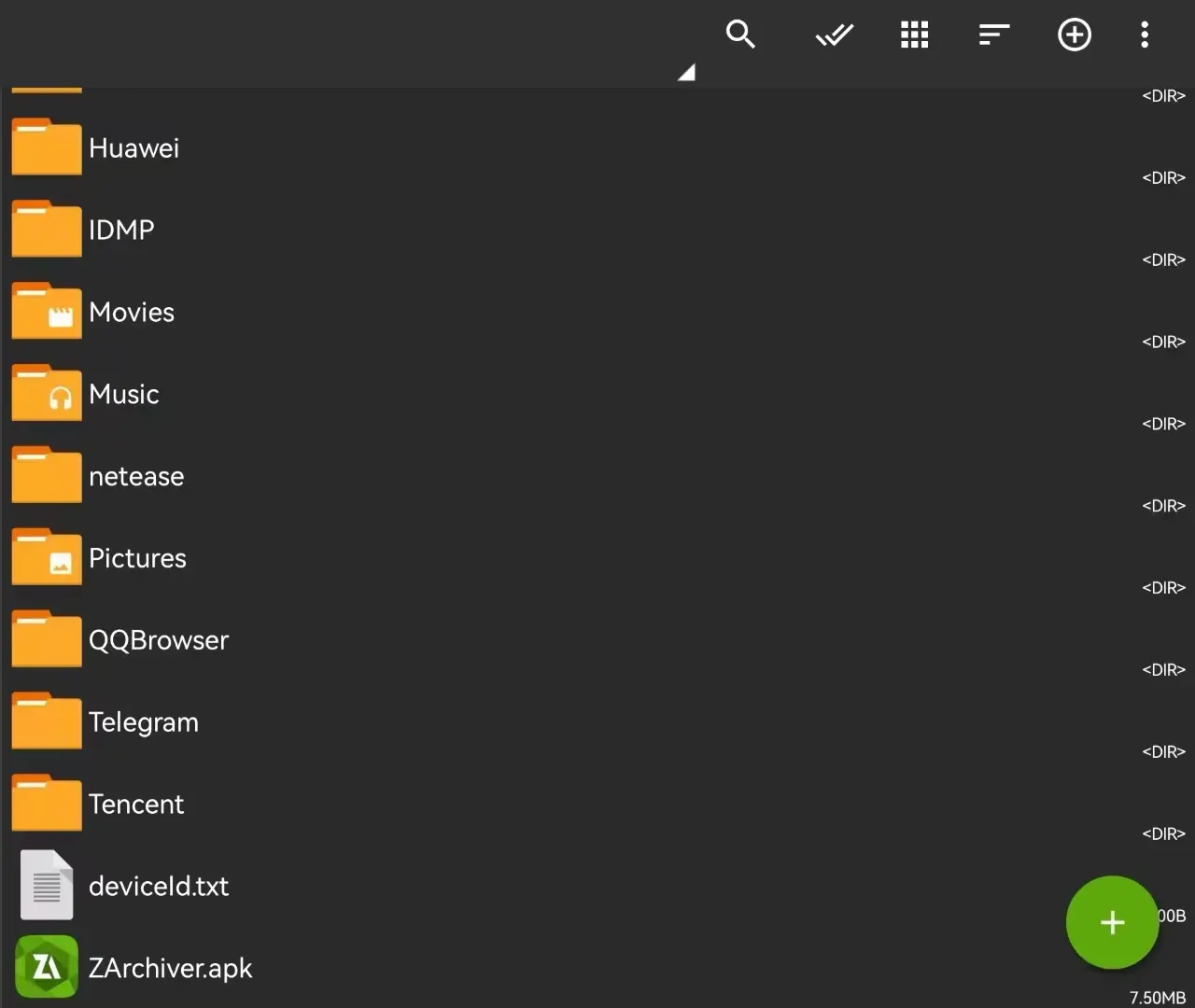This screenshot has height=1008, width=1195.
Task: Click the Tencent folder name
Action: click(136, 805)
